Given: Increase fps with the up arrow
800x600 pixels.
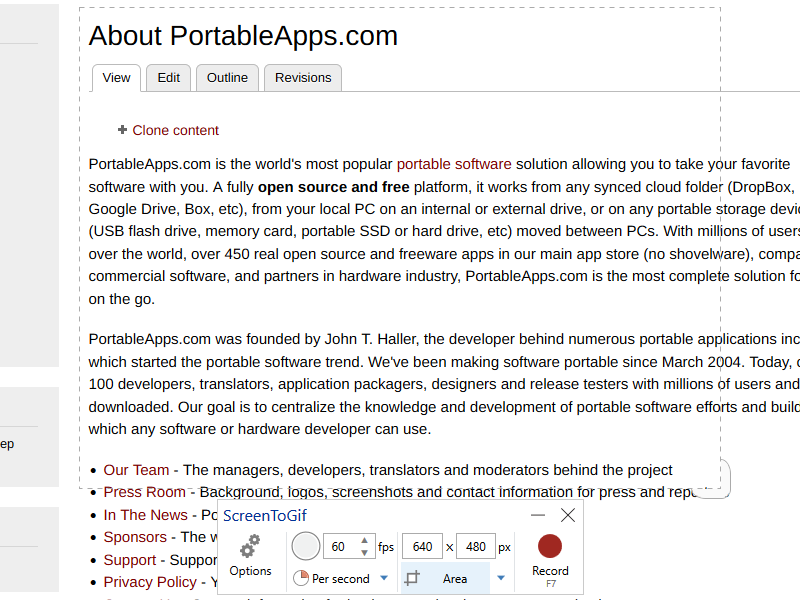Looking at the screenshot, I should tap(367, 541).
